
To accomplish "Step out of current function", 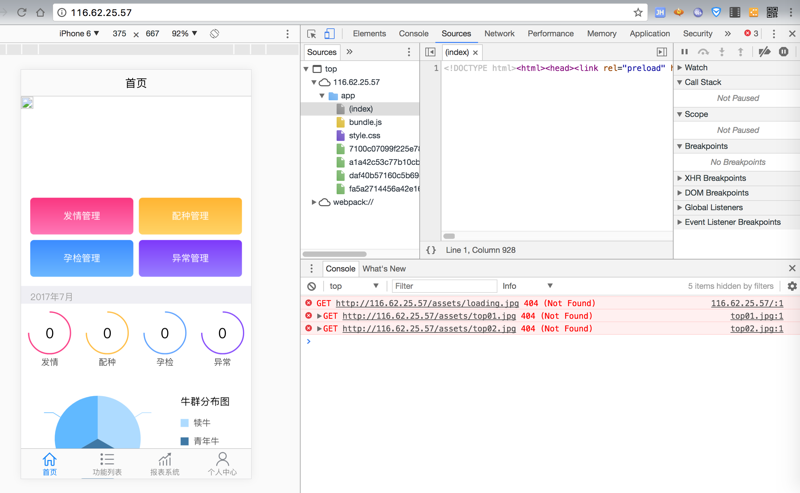I will 740,52.
